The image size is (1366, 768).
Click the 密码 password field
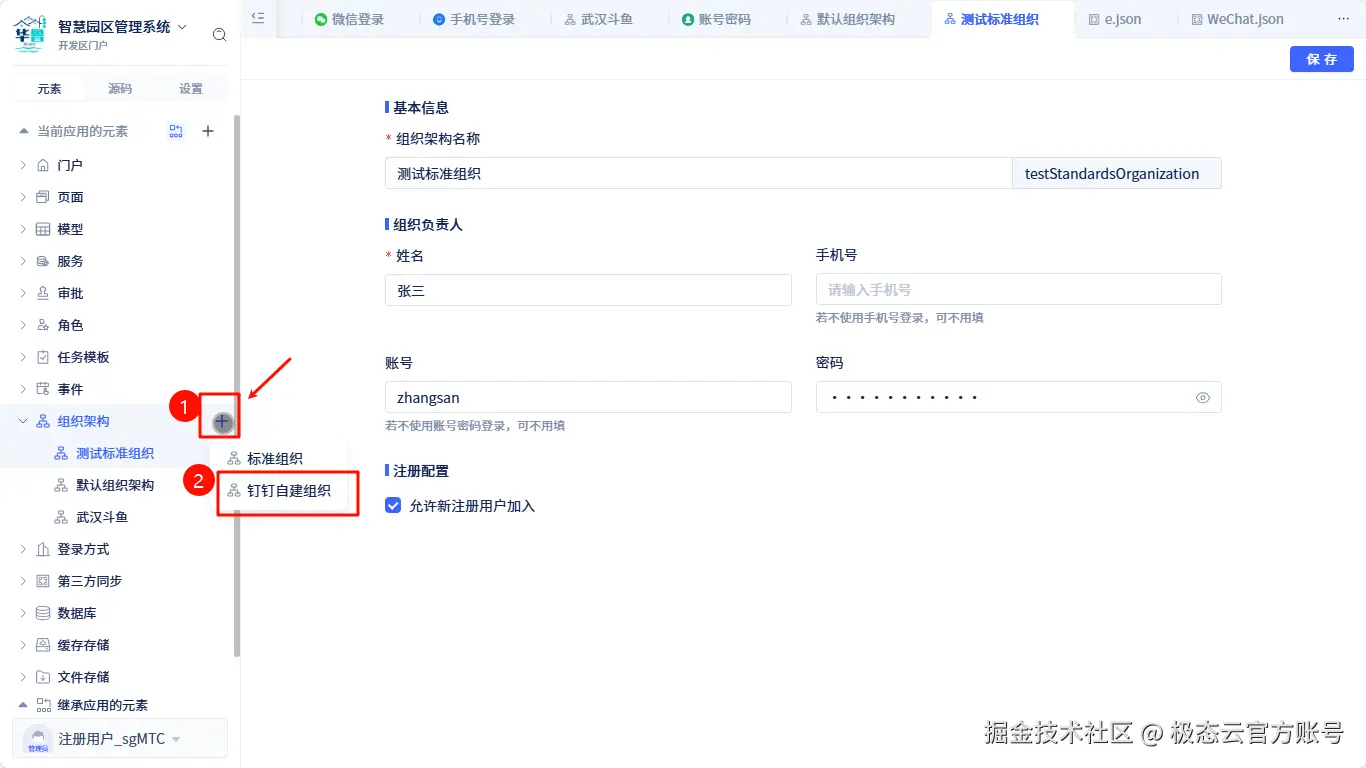tap(1019, 397)
